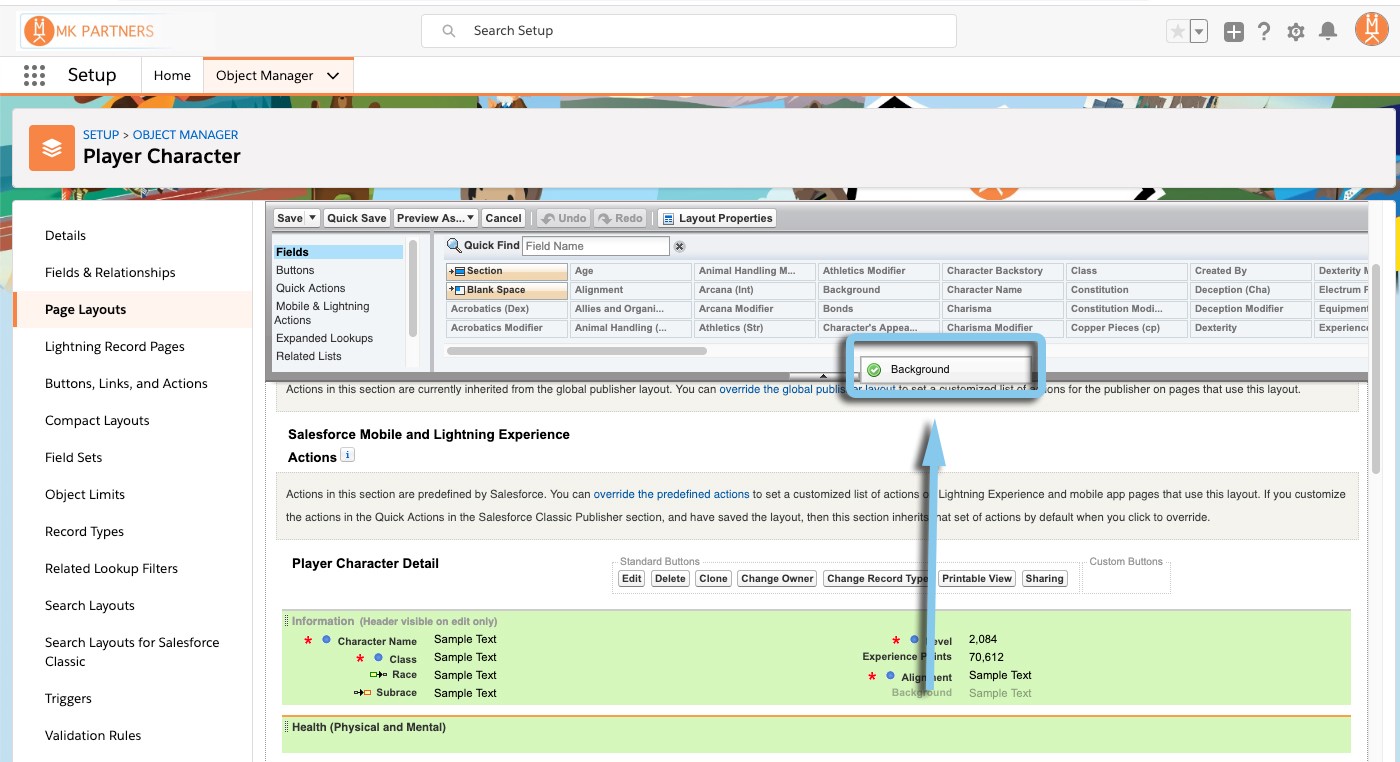
Task: Click the global actions plus icon
Action: 1234,32
